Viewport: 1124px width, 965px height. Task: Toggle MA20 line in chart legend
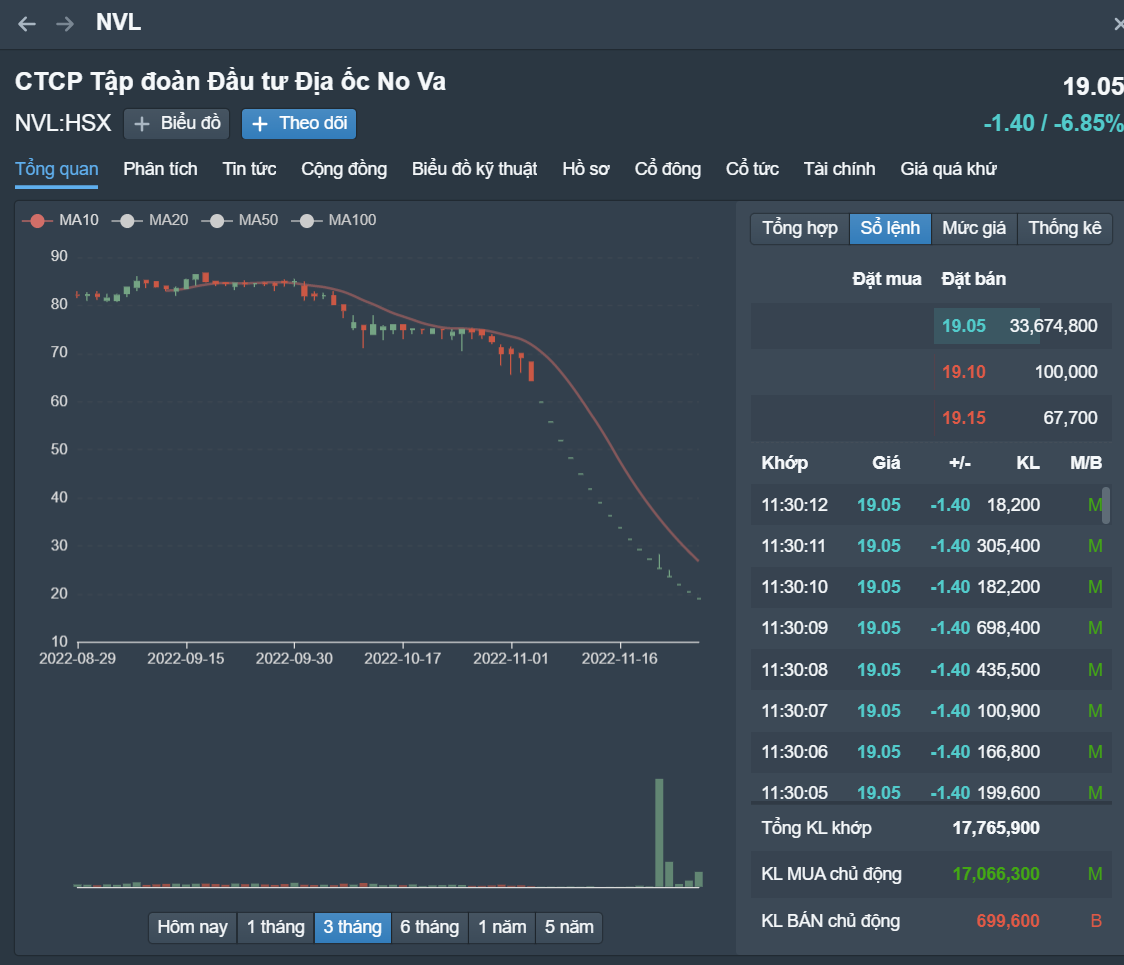click(x=150, y=220)
